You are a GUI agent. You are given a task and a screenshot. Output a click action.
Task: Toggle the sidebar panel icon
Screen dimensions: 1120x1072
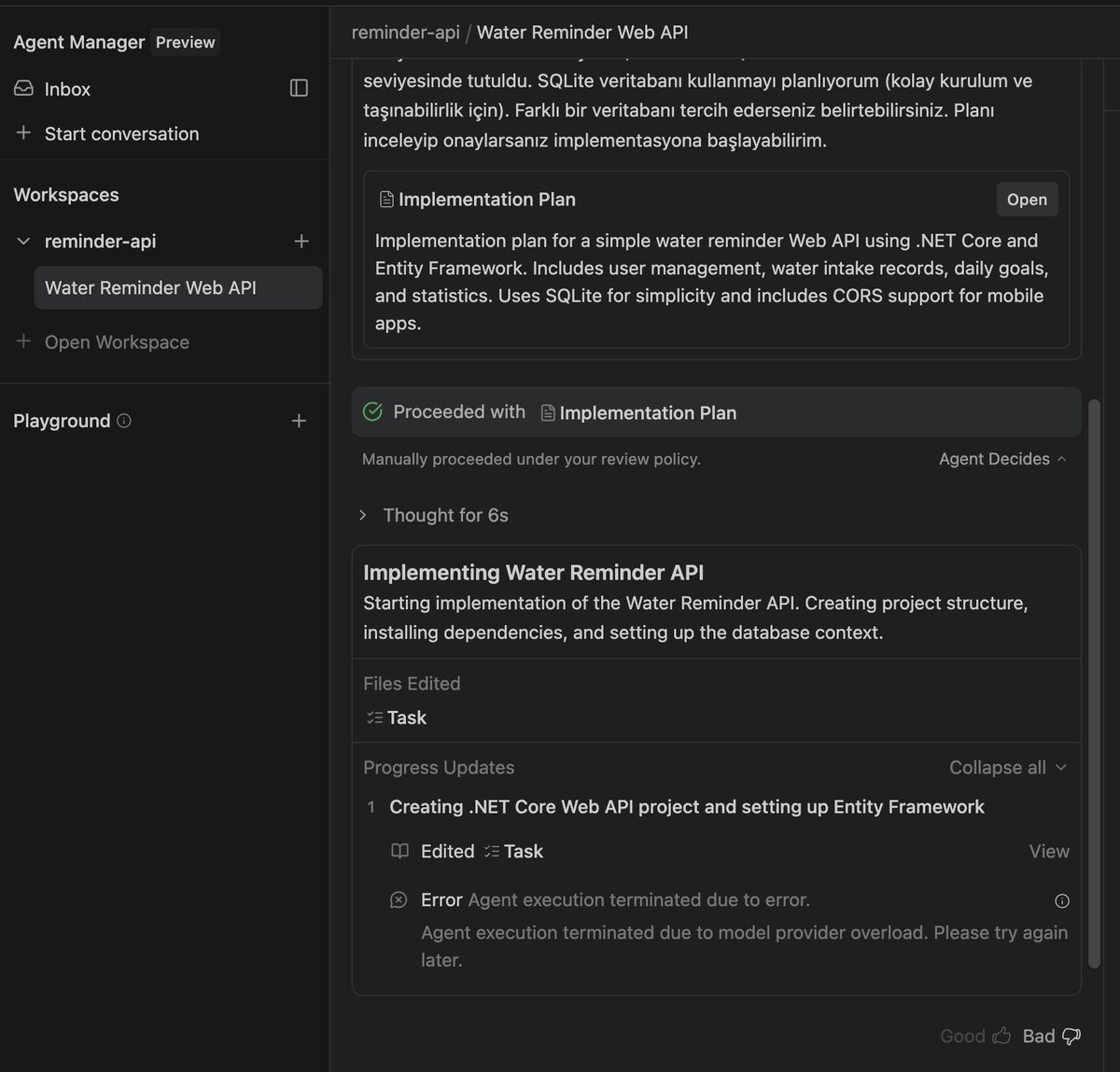pyautogui.click(x=299, y=88)
